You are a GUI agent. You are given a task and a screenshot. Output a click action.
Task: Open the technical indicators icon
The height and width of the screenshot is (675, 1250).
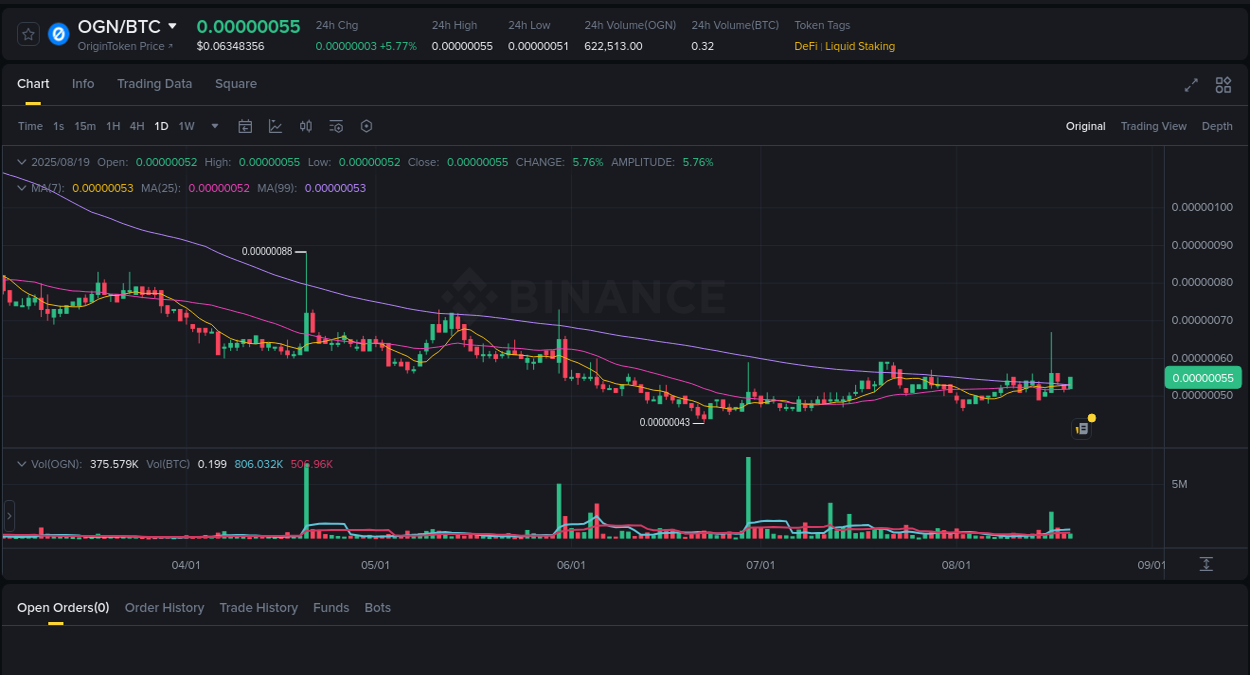pyautogui.click(x=275, y=126)
